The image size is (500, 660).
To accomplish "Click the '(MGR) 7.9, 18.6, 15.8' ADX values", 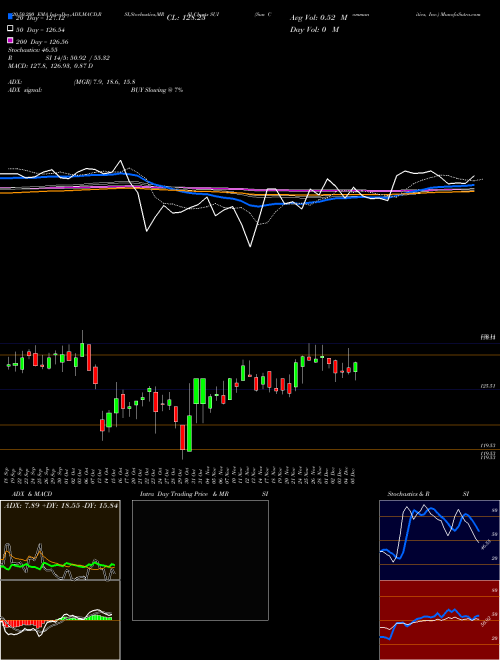I will [x=104, y=82].
